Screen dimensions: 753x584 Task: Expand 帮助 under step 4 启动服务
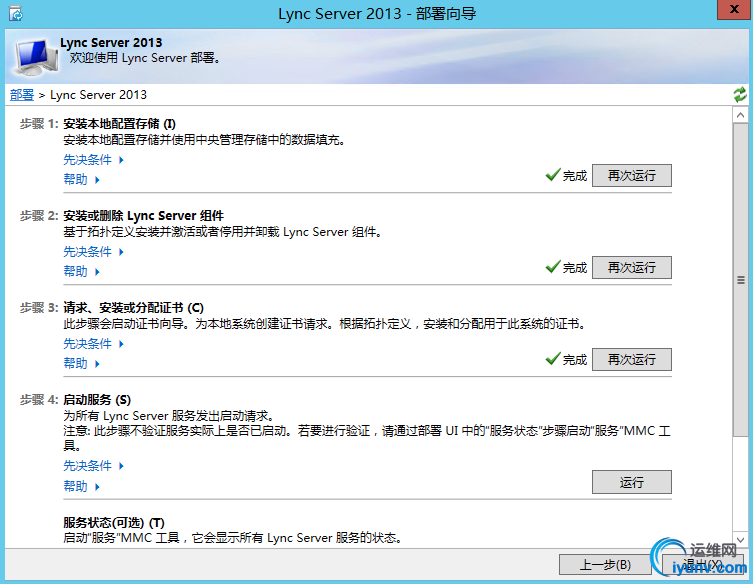click(82, 487)
